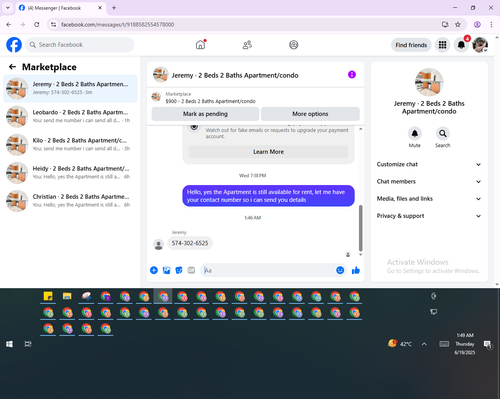This screenshot has height=399, width=500.
Task: Open the Friends icon in top navigation
Action: (x=247, y=45)
